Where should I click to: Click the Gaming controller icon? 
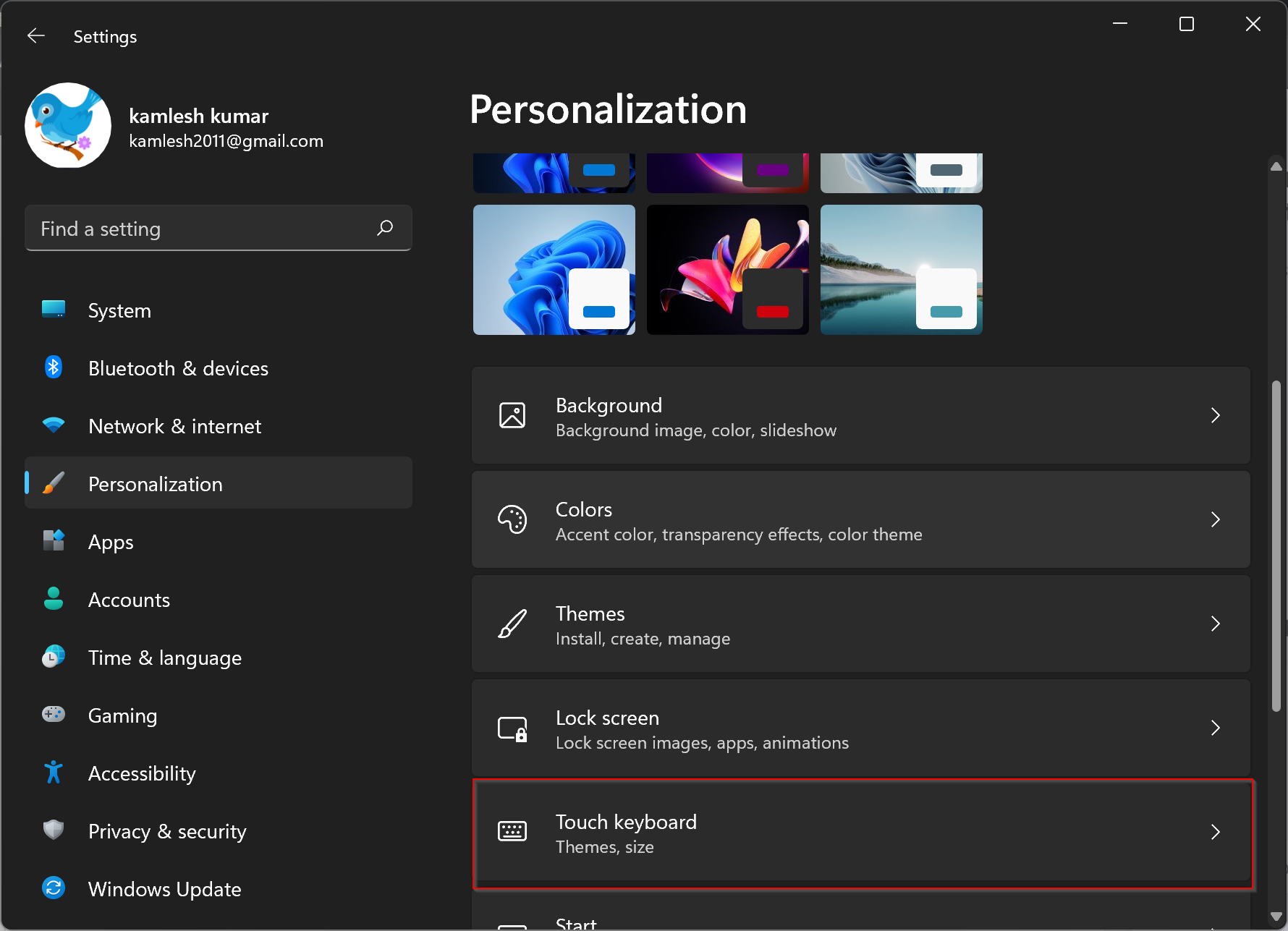coord(54,715)
